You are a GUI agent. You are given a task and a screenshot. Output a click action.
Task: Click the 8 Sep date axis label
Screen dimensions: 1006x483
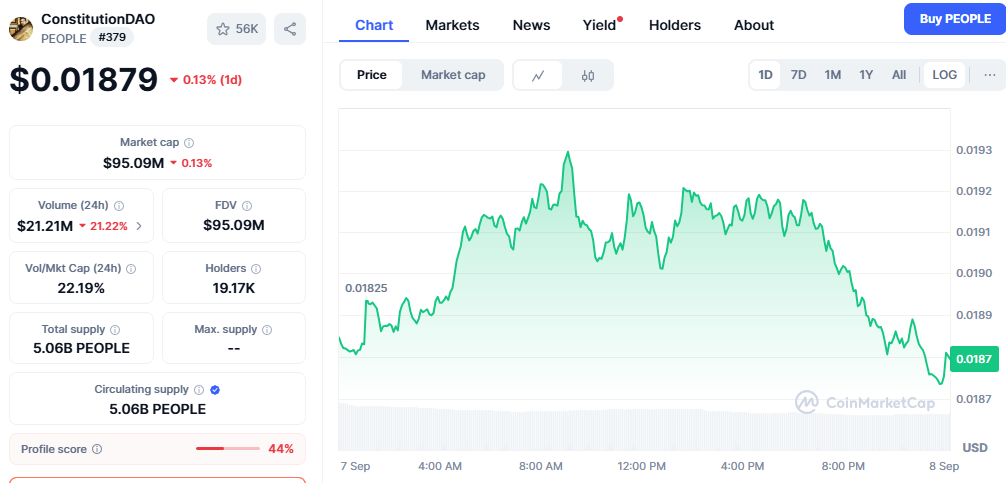point(944,466)
